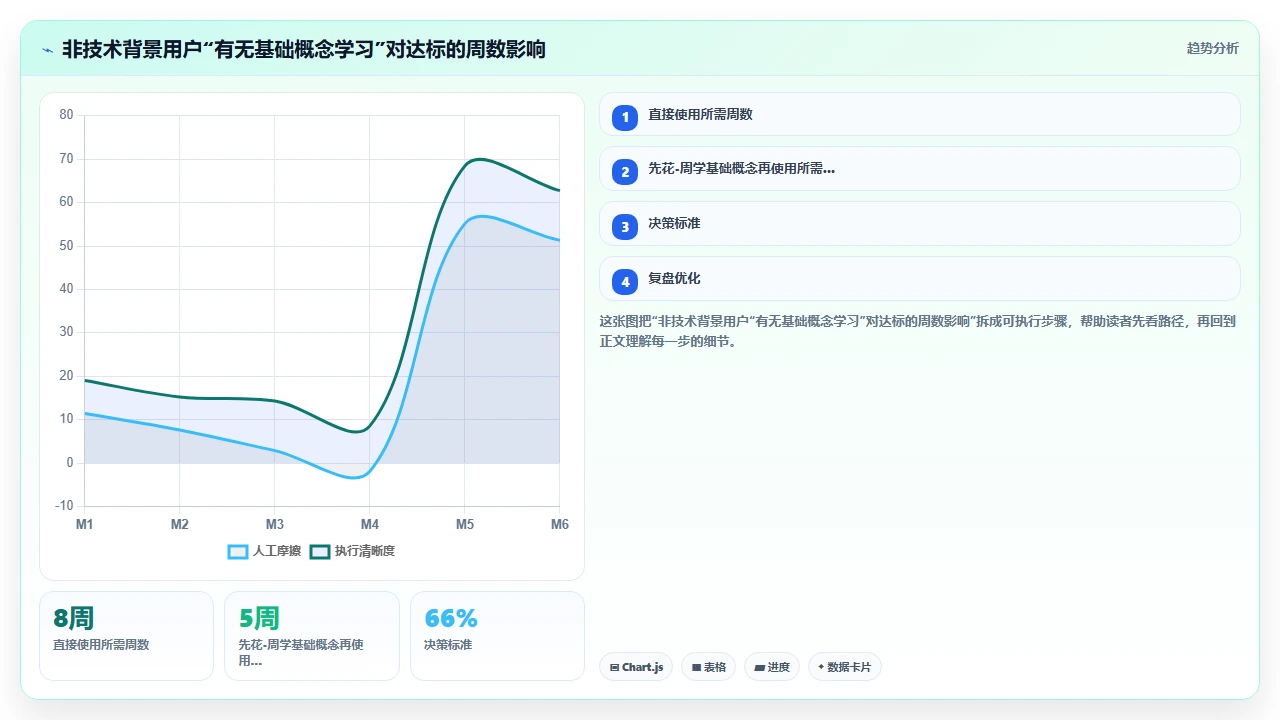Select step 3 决策标准
This screenshot has height=720, width=1280.
(919, 224)
